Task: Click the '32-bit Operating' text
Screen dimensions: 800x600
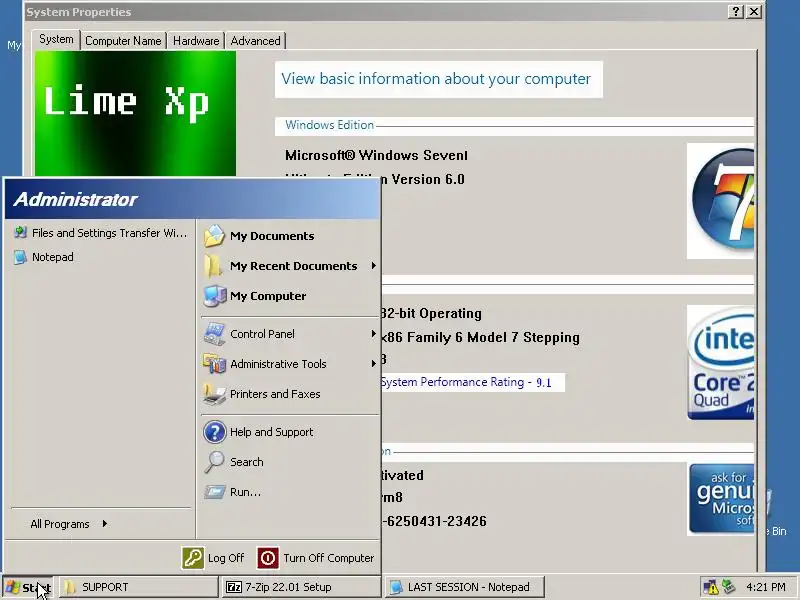Action: click(431, 313)
